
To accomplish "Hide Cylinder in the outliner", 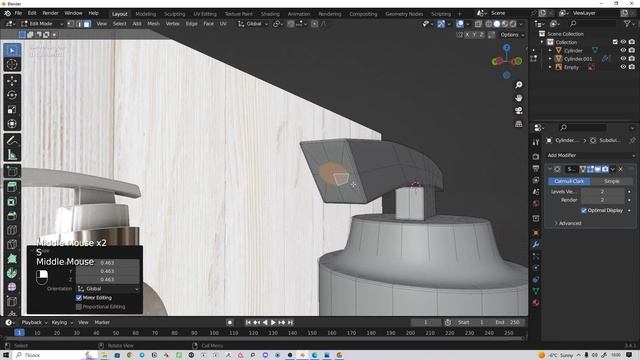I will tap(623, 50).
